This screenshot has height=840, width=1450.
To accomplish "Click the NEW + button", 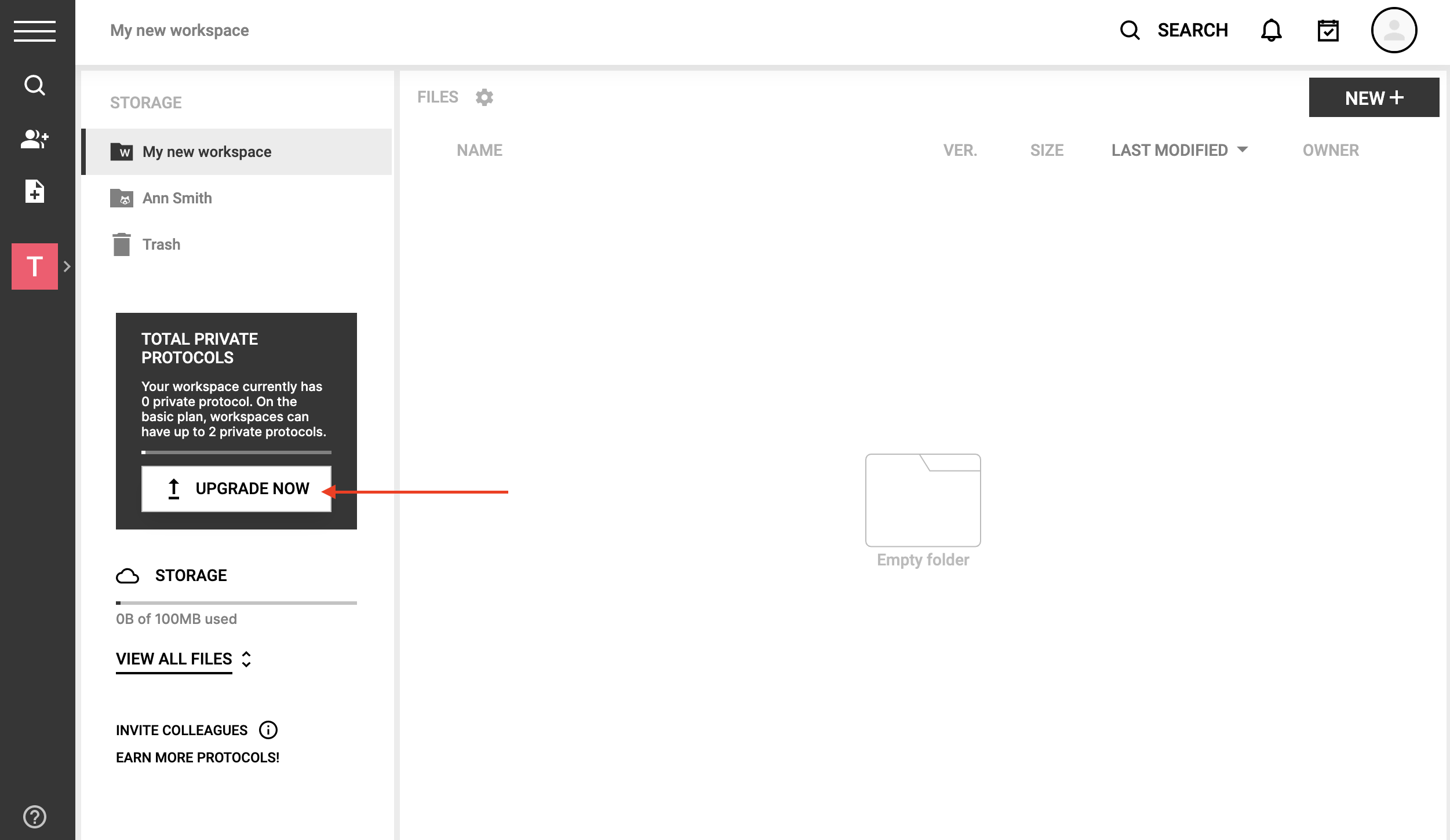I will (x=1374, y=98).
